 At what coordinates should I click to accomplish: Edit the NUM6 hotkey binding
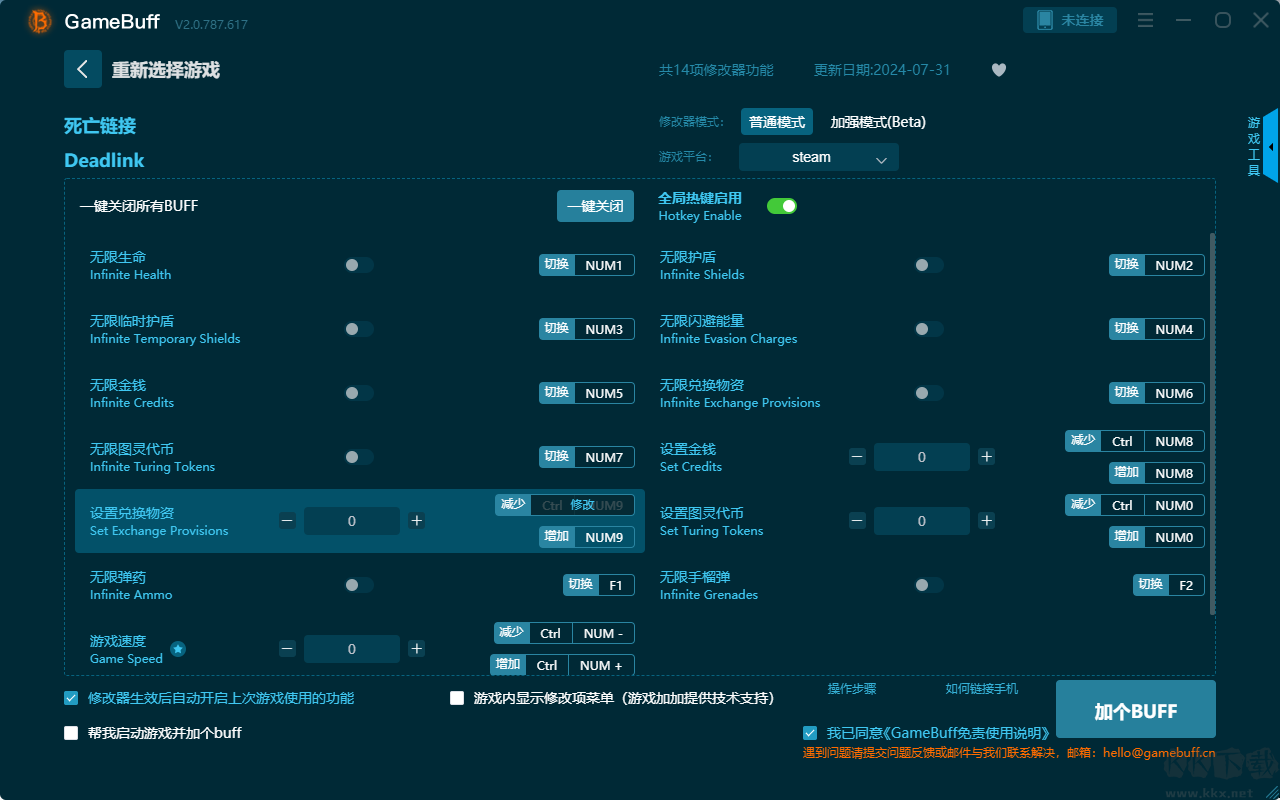[x=1174, y=393]
